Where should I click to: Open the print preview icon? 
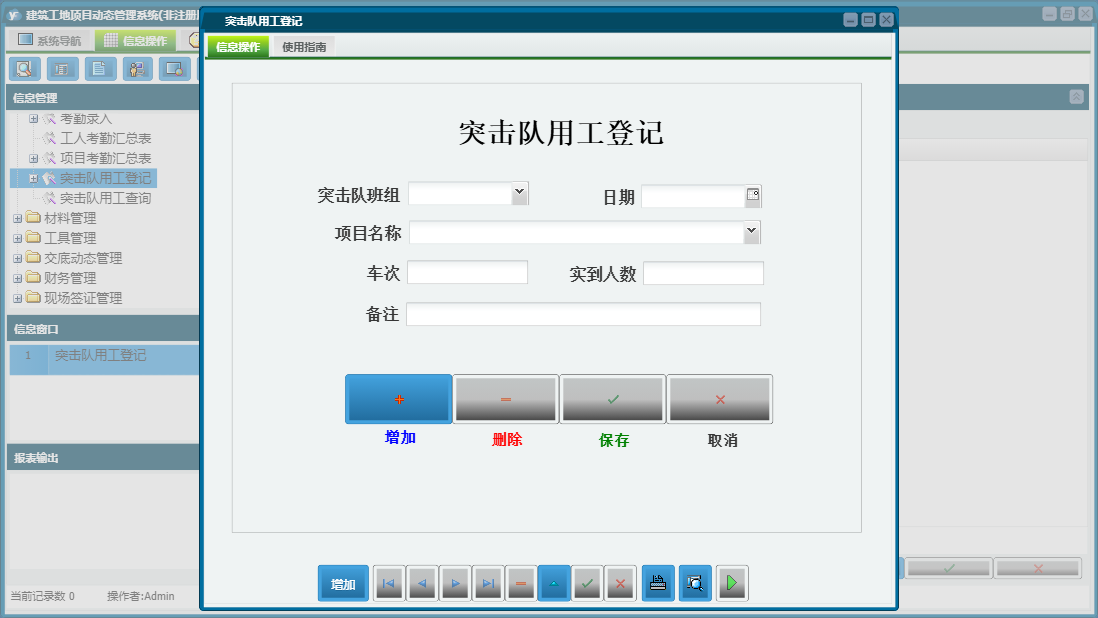coord(695,583)
